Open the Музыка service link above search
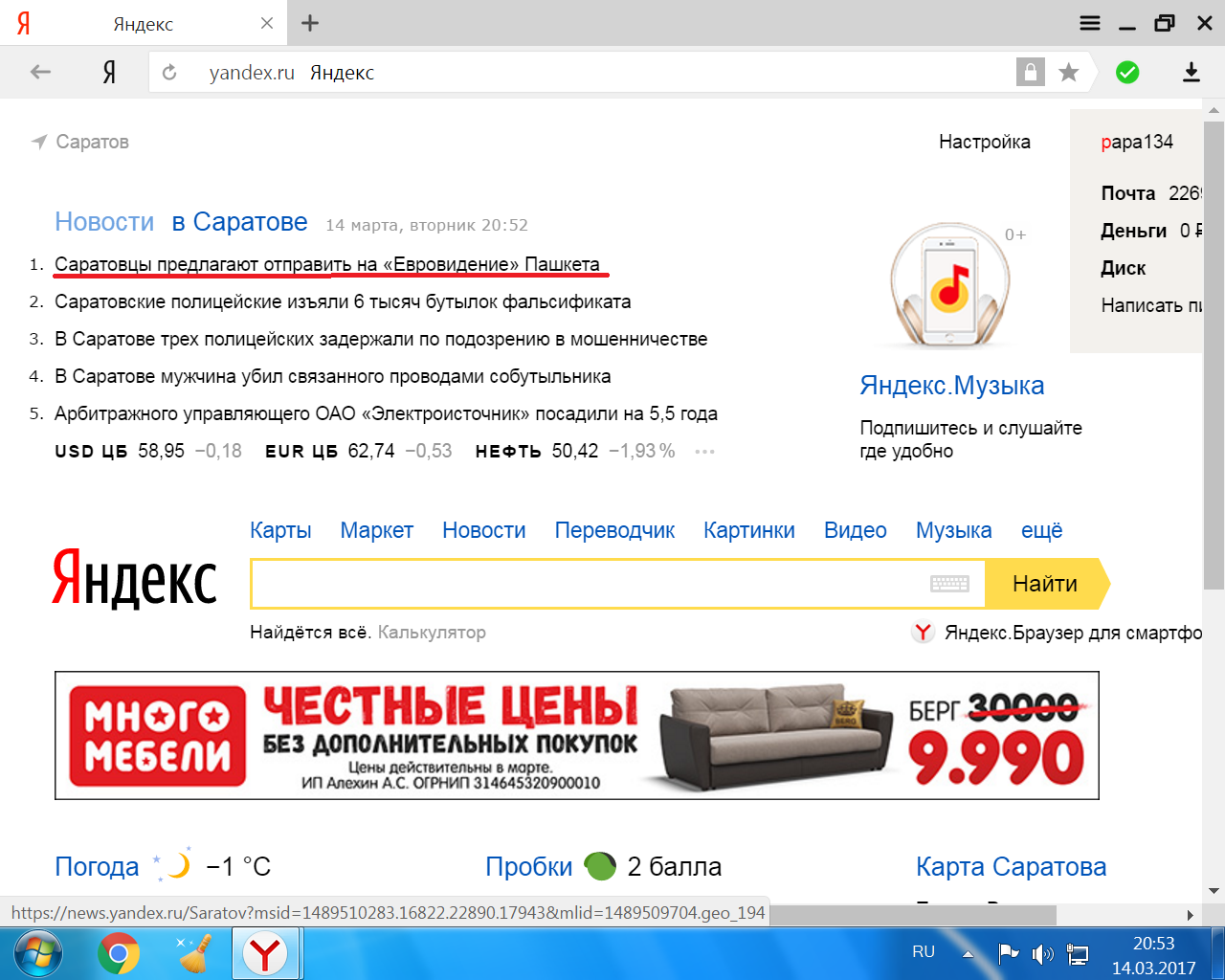Screen dimensions: 1225x980 coord(954,530)
